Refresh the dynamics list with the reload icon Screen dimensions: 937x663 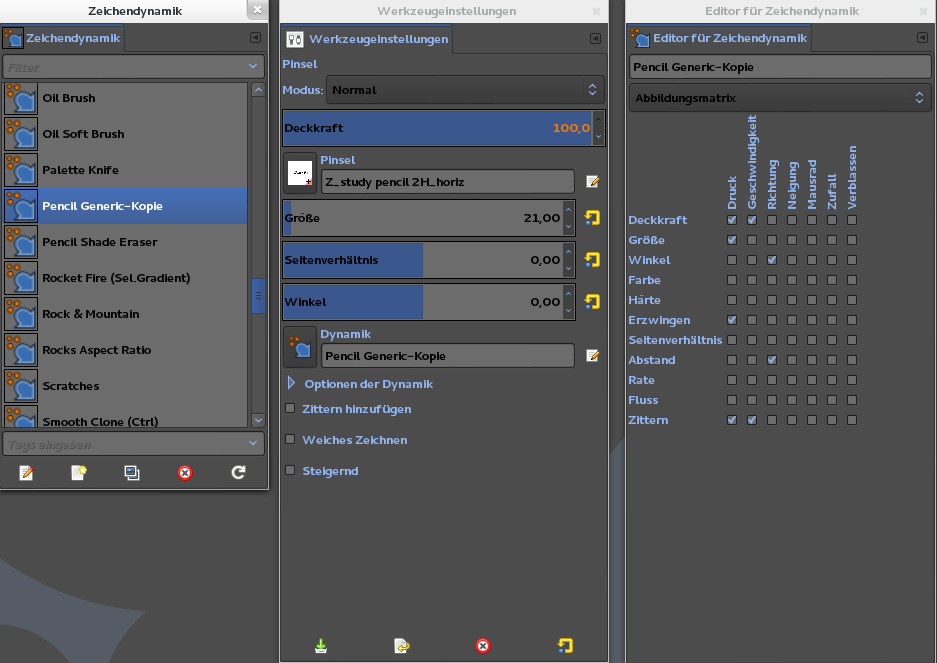click(238, 473)
